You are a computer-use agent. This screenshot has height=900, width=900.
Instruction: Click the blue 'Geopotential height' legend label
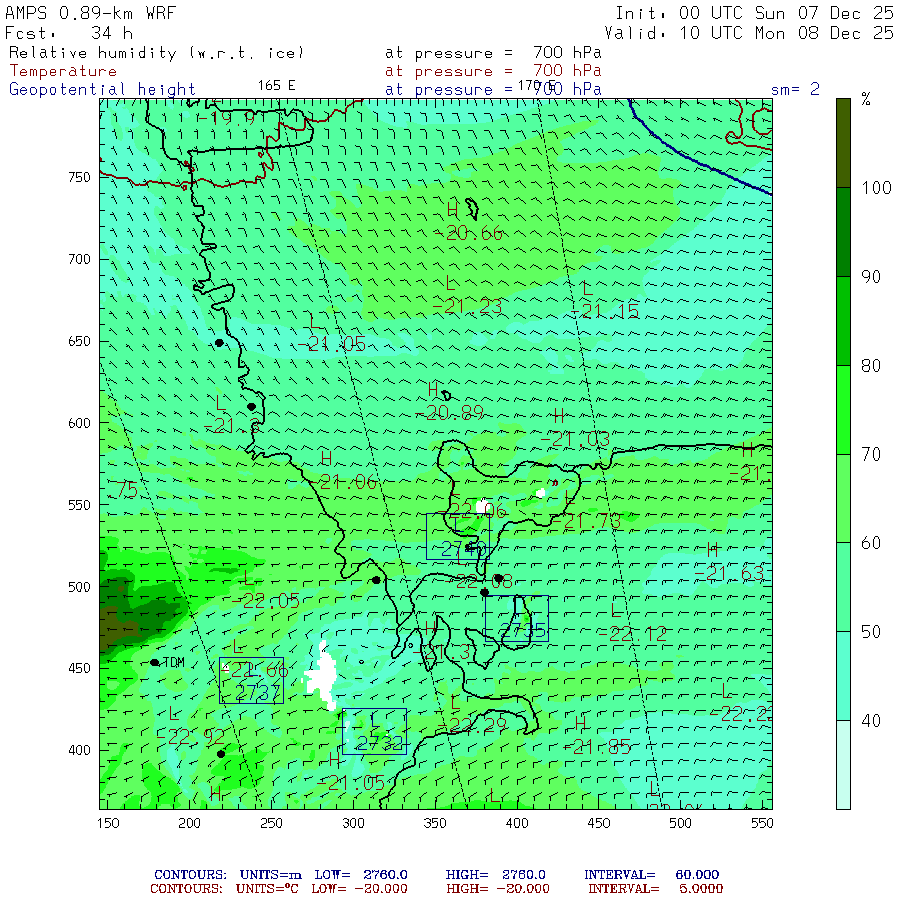pyautogui.click(x=102, y=90)
